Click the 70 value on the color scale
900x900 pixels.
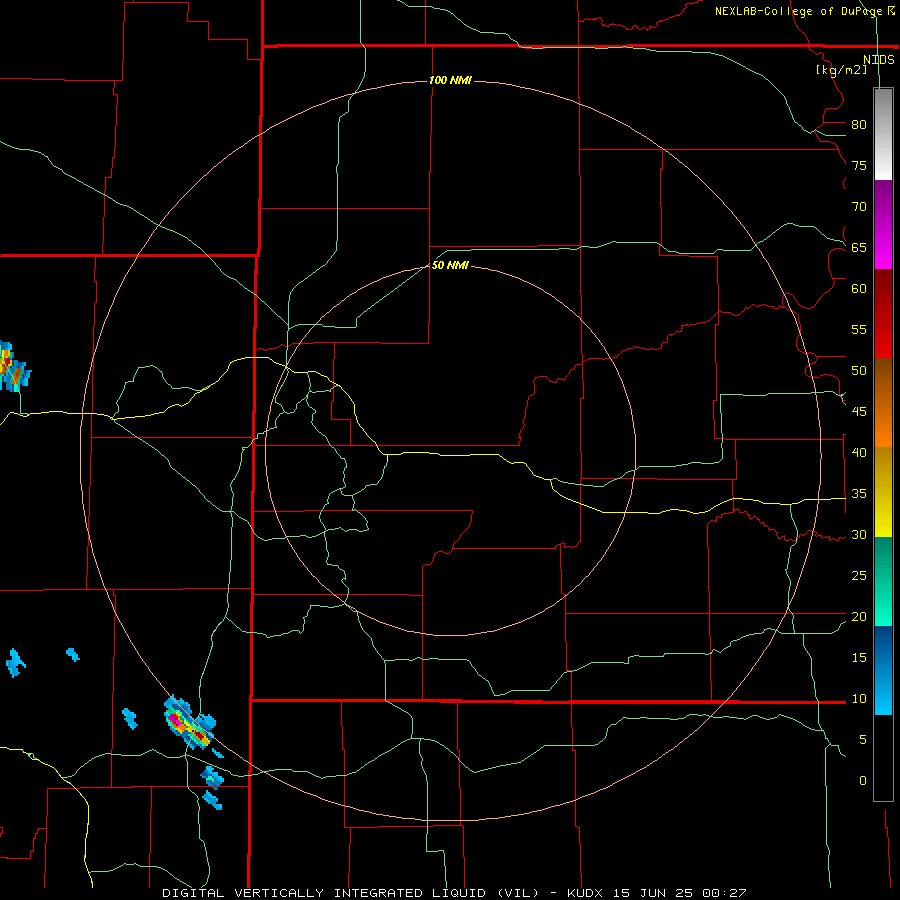(x=859, y=207)
